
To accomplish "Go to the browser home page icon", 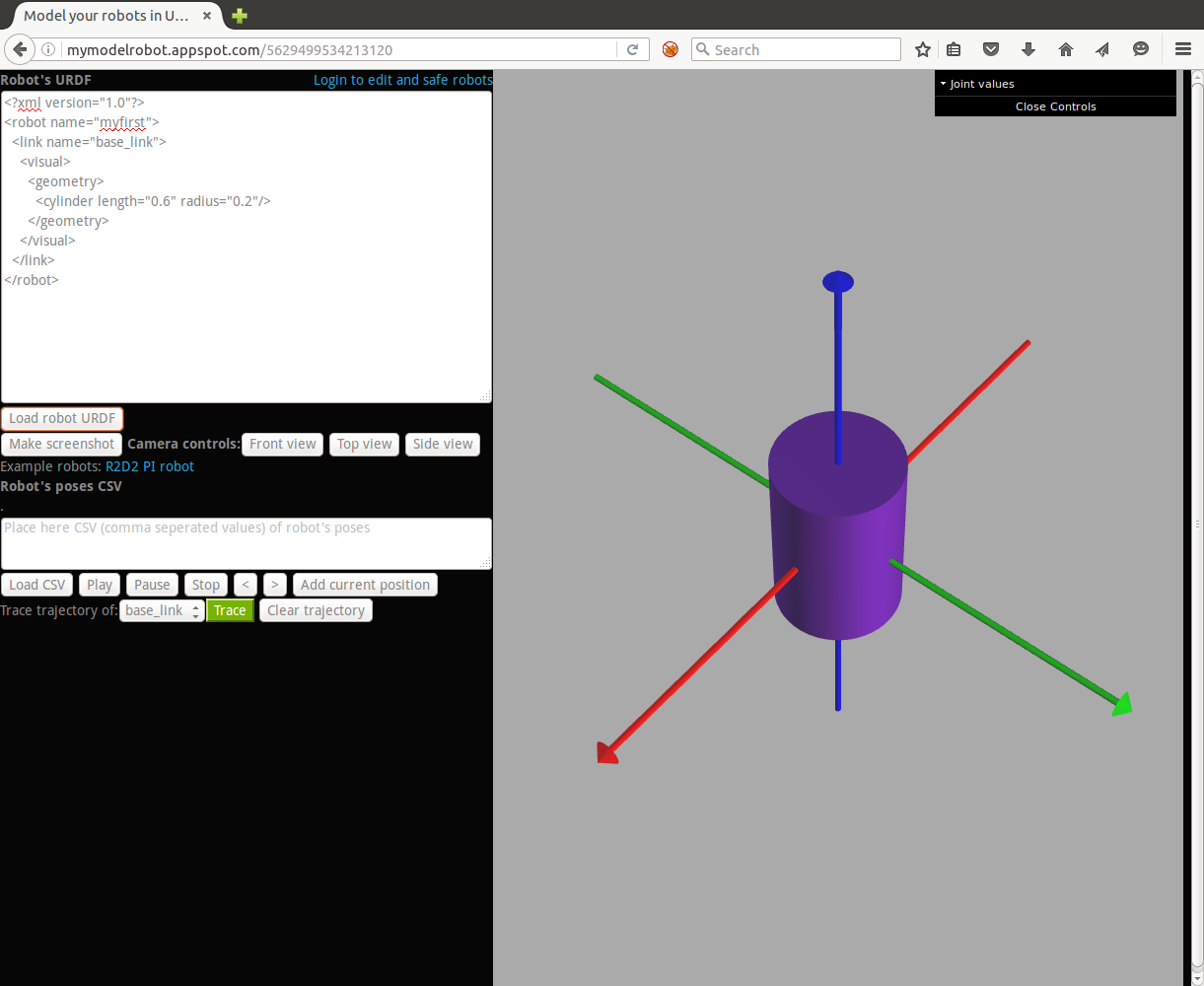I will [x=1066, y=49].
